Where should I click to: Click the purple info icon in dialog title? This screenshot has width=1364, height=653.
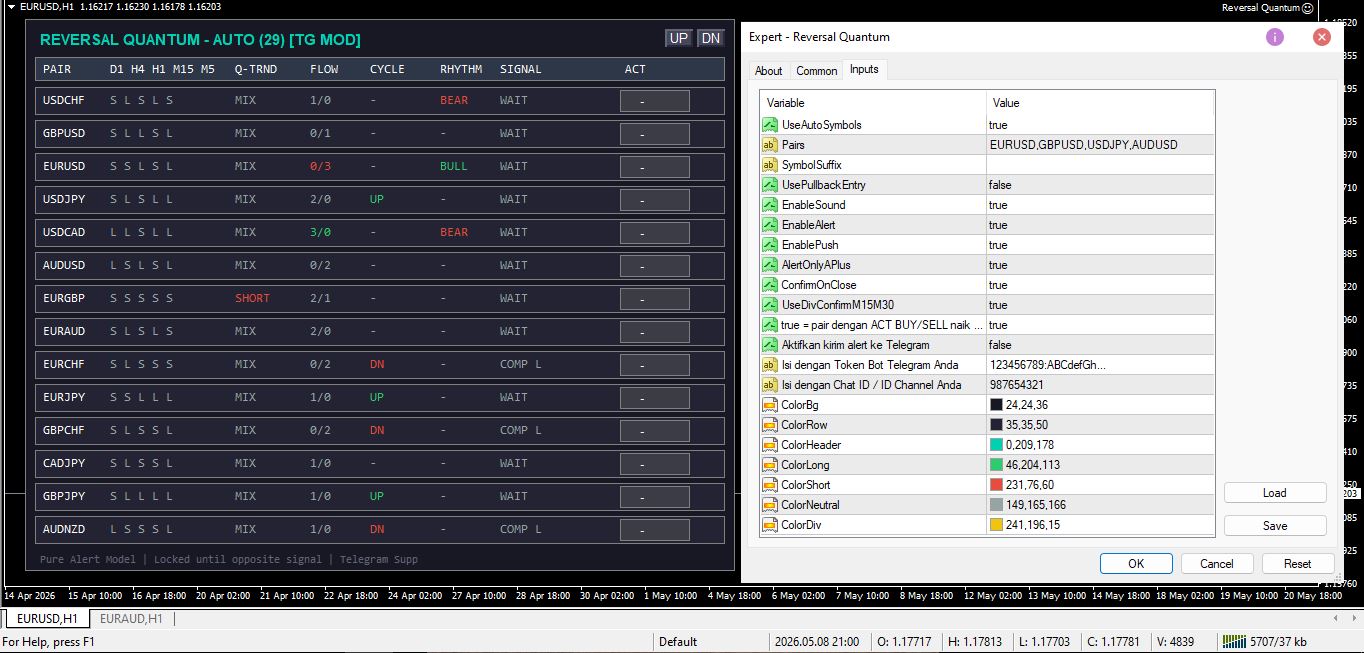click(x=1275, y=37)
